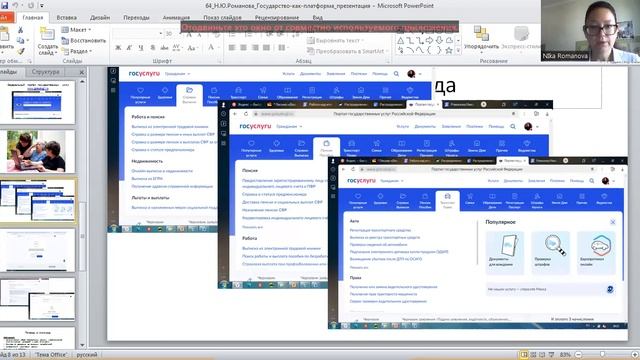
Task: Select the right arrow shape
Action: [429, 40]
